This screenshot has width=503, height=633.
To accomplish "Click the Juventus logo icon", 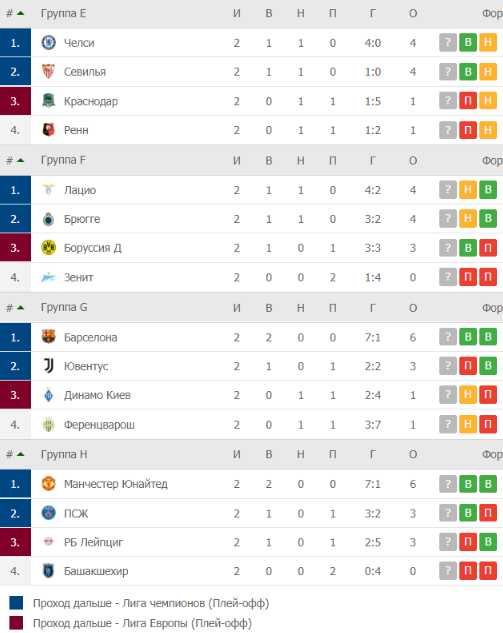I will click(48, 366).
